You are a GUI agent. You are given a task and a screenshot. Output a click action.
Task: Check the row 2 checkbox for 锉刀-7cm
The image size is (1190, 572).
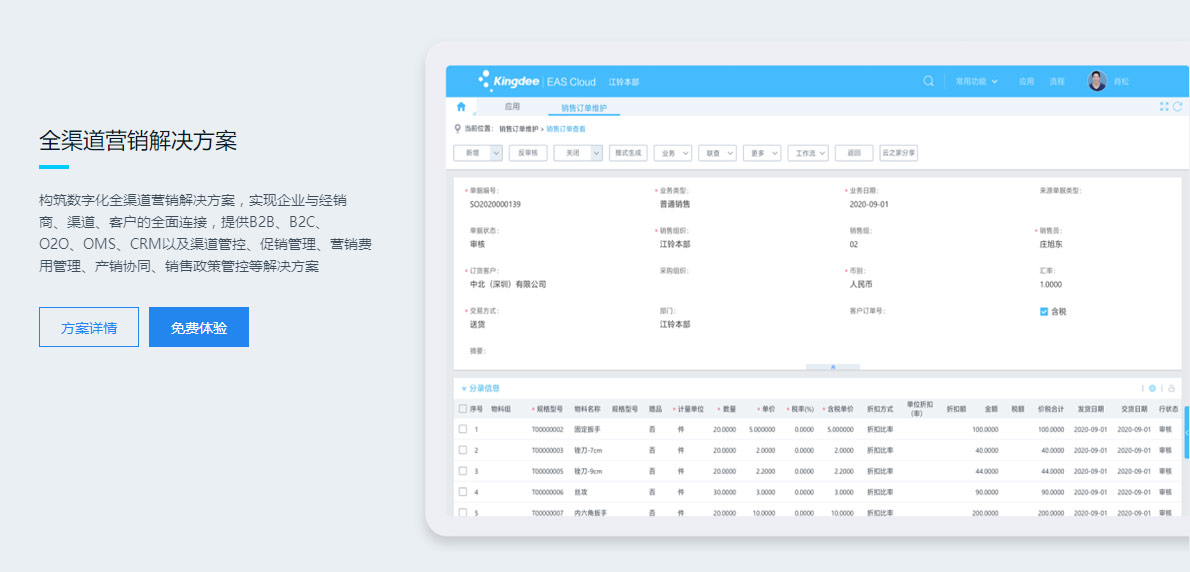(463, 450)
